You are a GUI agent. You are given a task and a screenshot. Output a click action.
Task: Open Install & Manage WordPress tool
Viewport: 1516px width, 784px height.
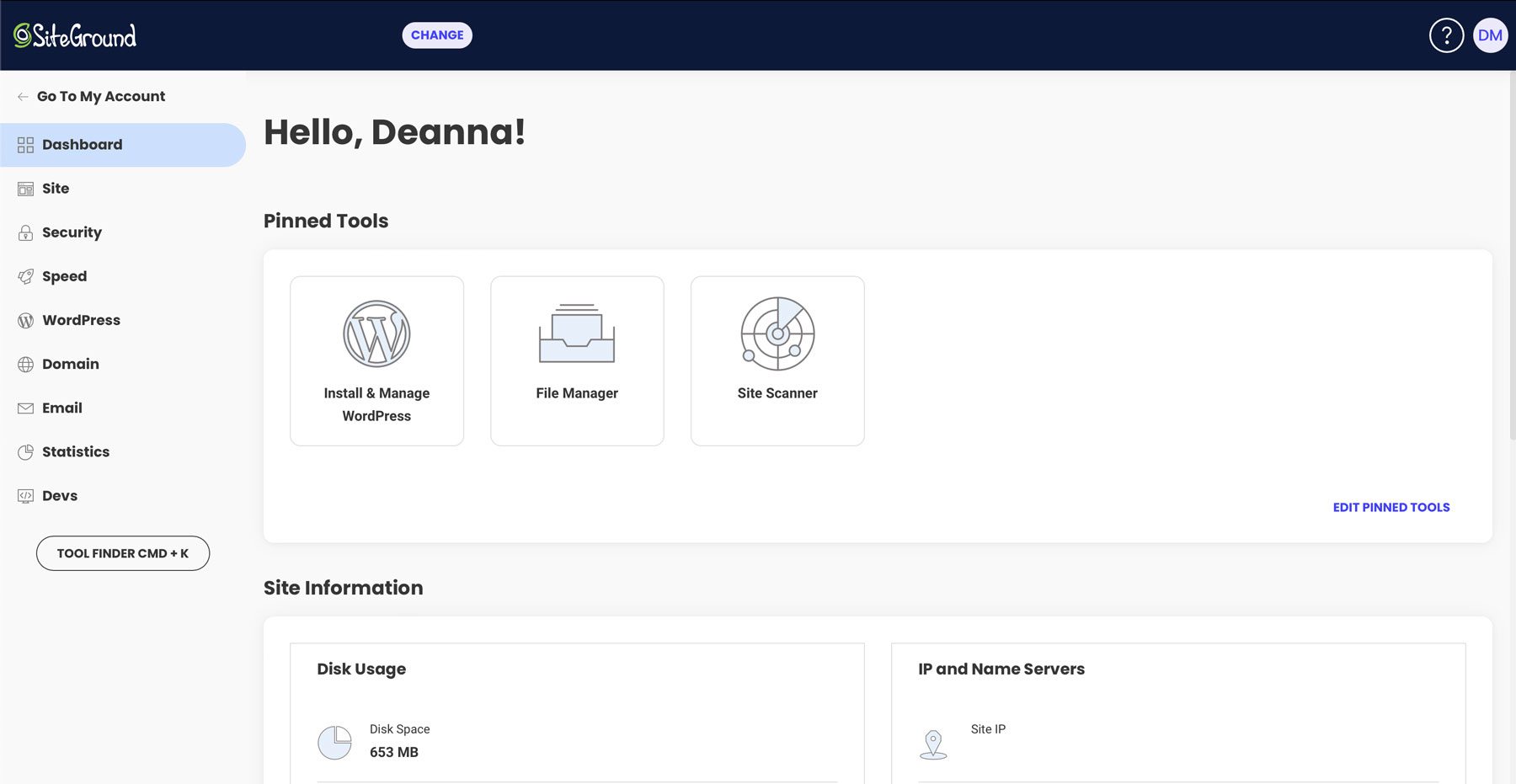[x=376, y=360]
